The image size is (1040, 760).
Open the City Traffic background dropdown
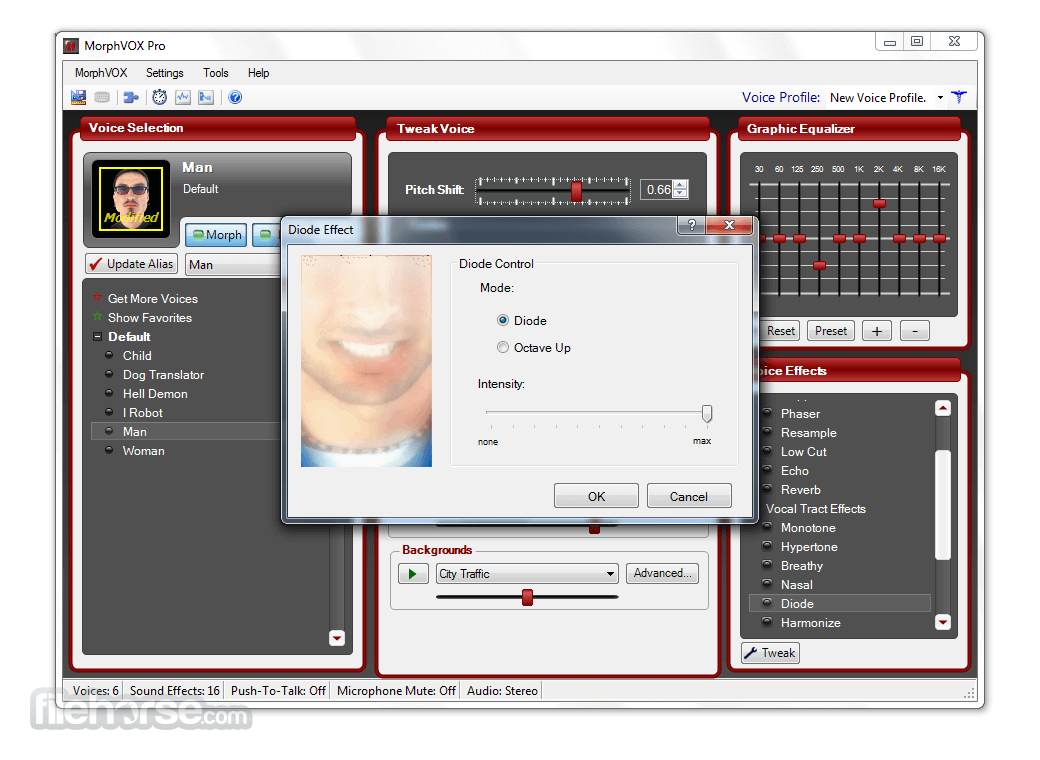tap(610, 574)
